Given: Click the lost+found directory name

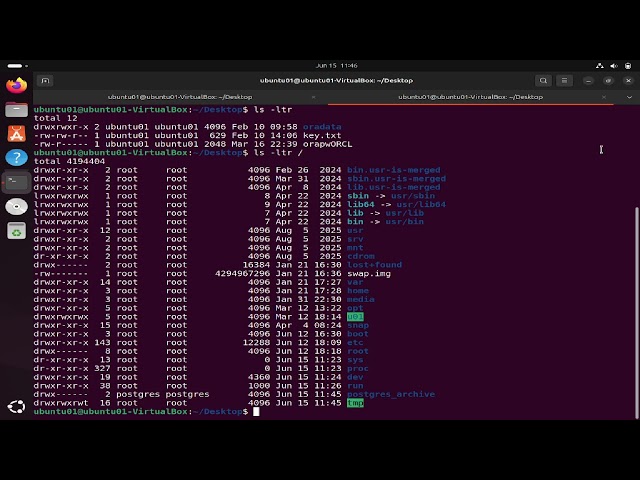Looking at the screenshot, I should point(374,265).
